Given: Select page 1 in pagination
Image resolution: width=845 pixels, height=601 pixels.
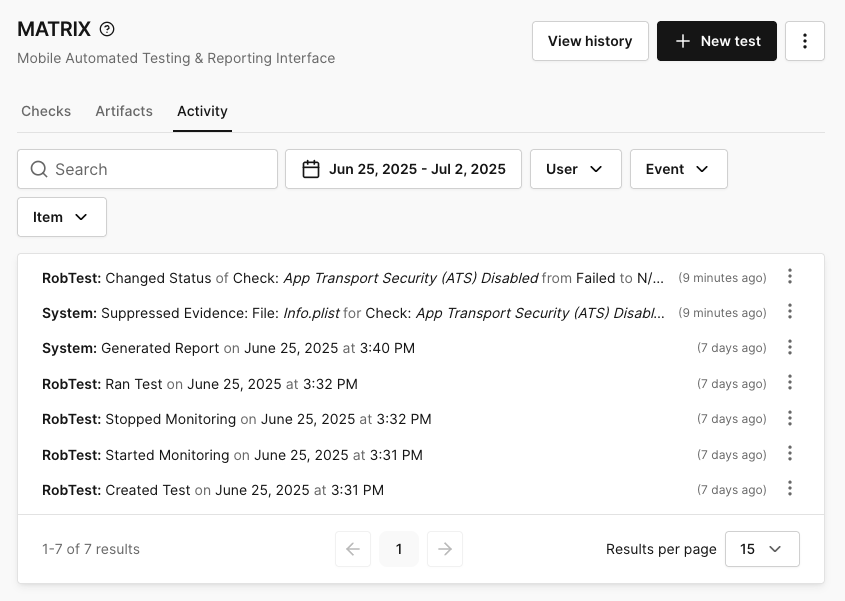Looking at the screenshot, I should tap(399, 549).
